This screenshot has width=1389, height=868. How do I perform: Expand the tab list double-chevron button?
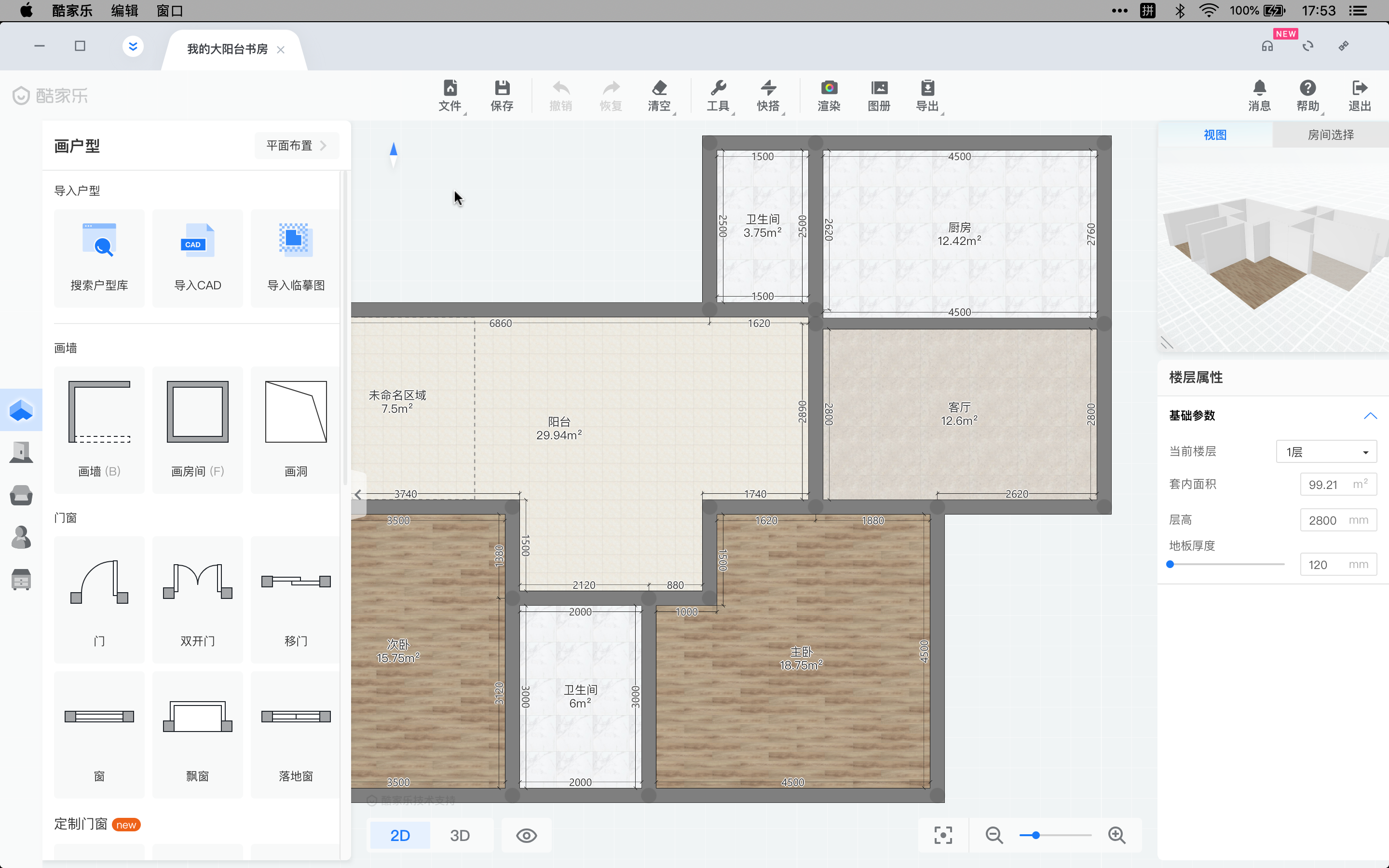133,46
